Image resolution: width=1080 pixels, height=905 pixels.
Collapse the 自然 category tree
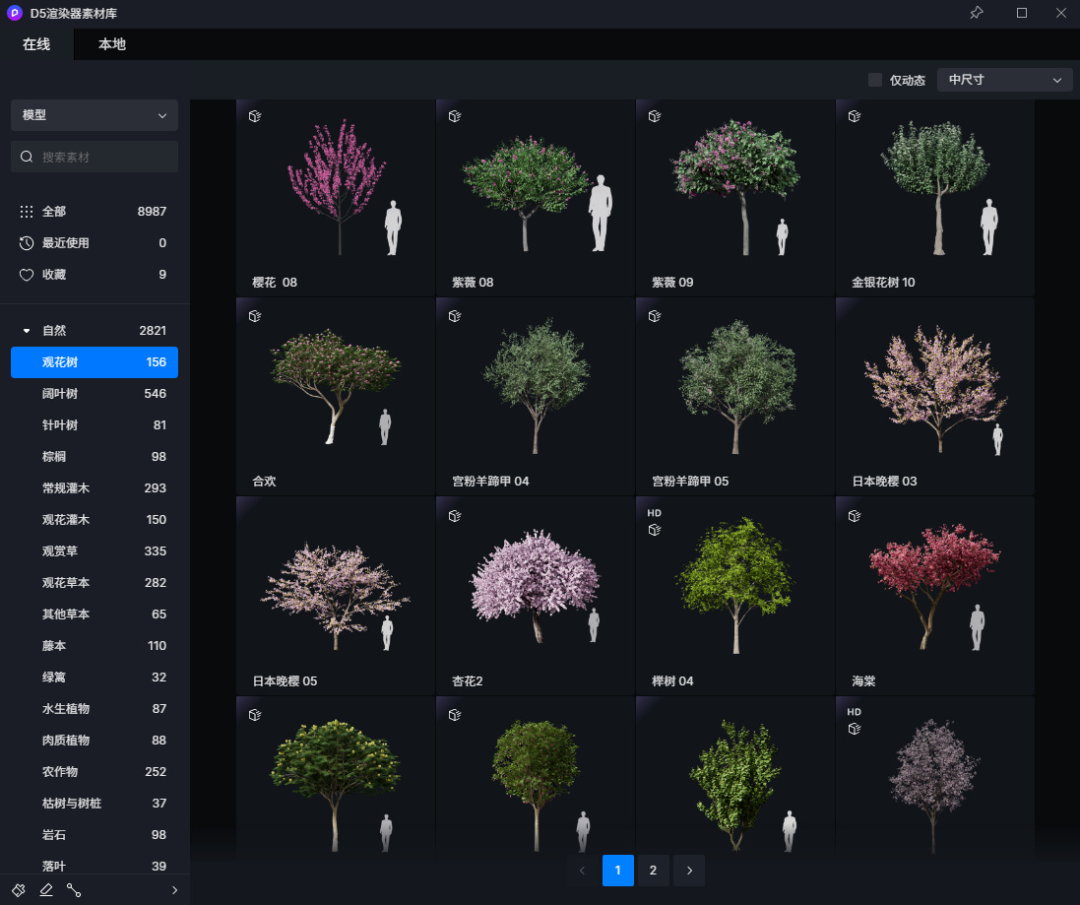point(27,331)
